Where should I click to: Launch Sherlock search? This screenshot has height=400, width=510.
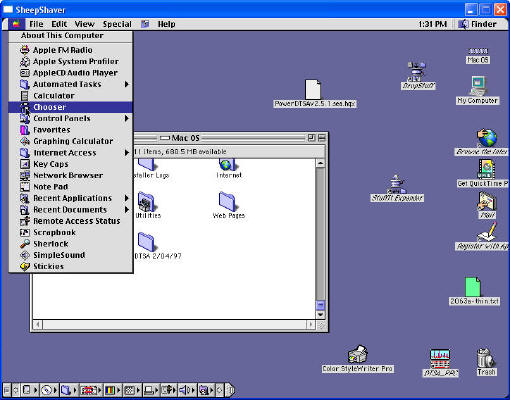[x=71, y=244]
